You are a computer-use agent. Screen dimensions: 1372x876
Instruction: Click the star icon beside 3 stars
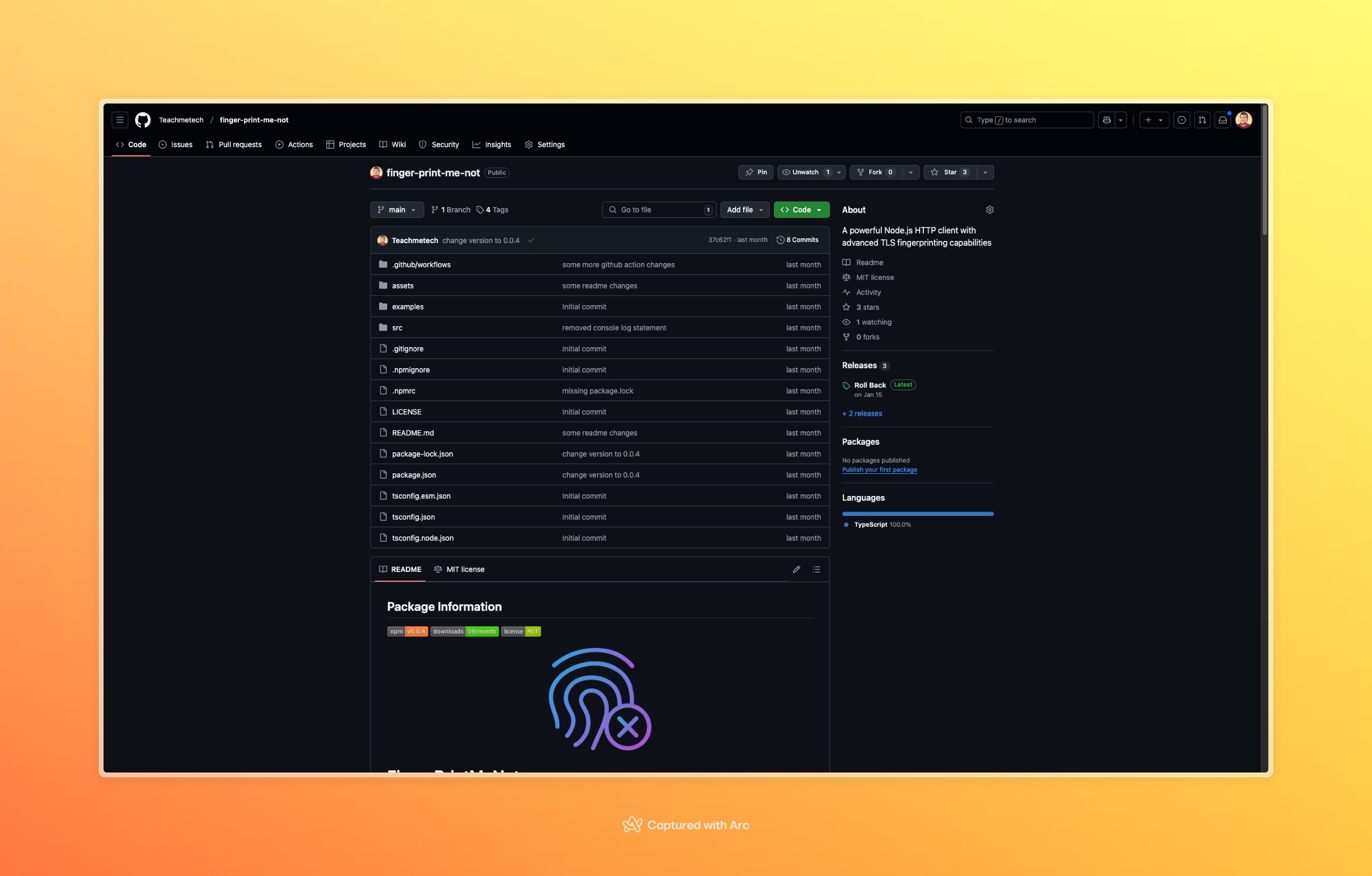[x=846, y=307]
